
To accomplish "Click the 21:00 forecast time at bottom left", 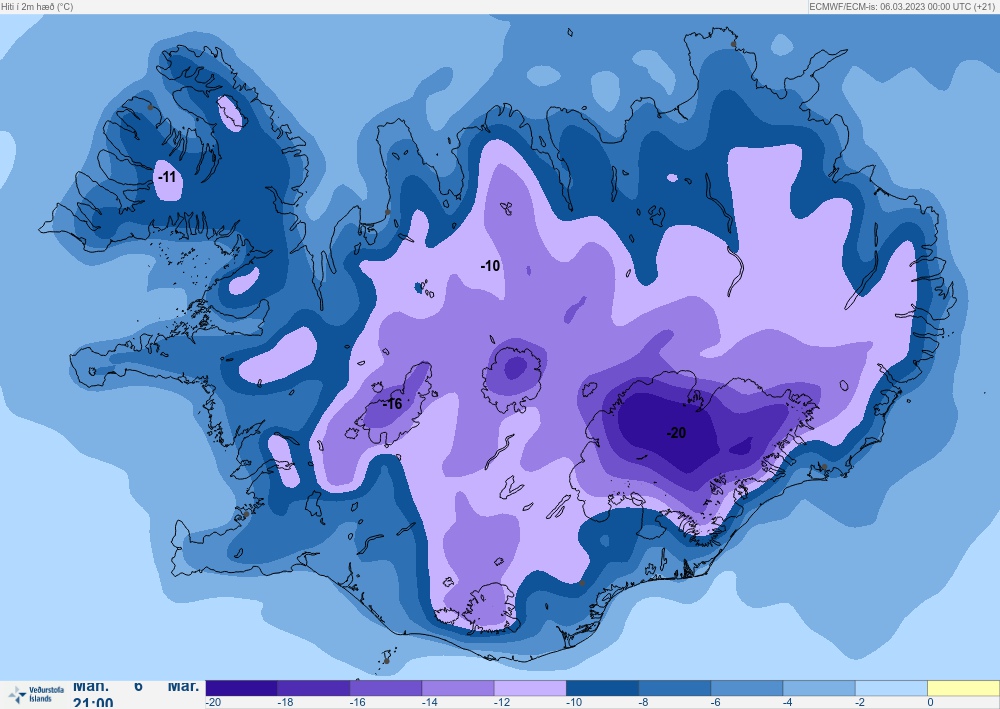I will click(93, 703).
